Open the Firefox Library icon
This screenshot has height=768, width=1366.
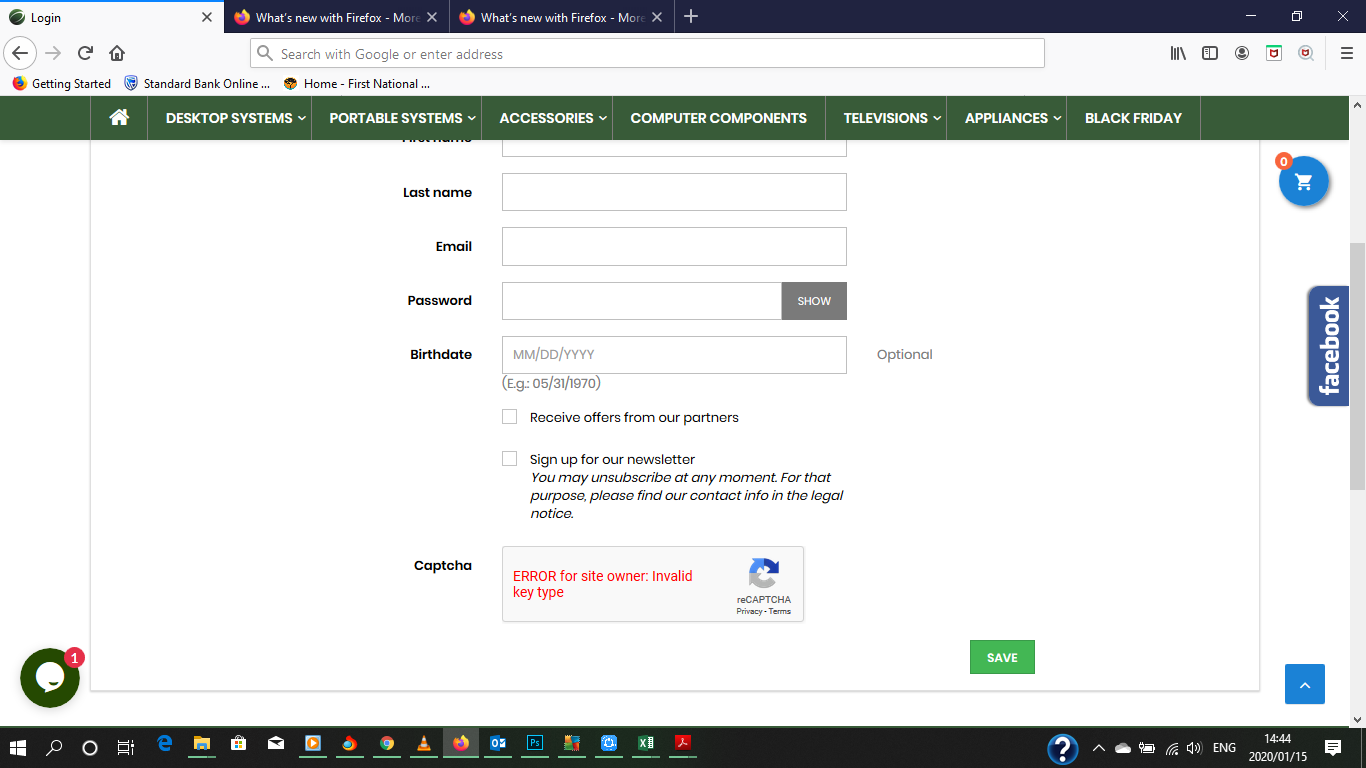[x=1177, y=53]
